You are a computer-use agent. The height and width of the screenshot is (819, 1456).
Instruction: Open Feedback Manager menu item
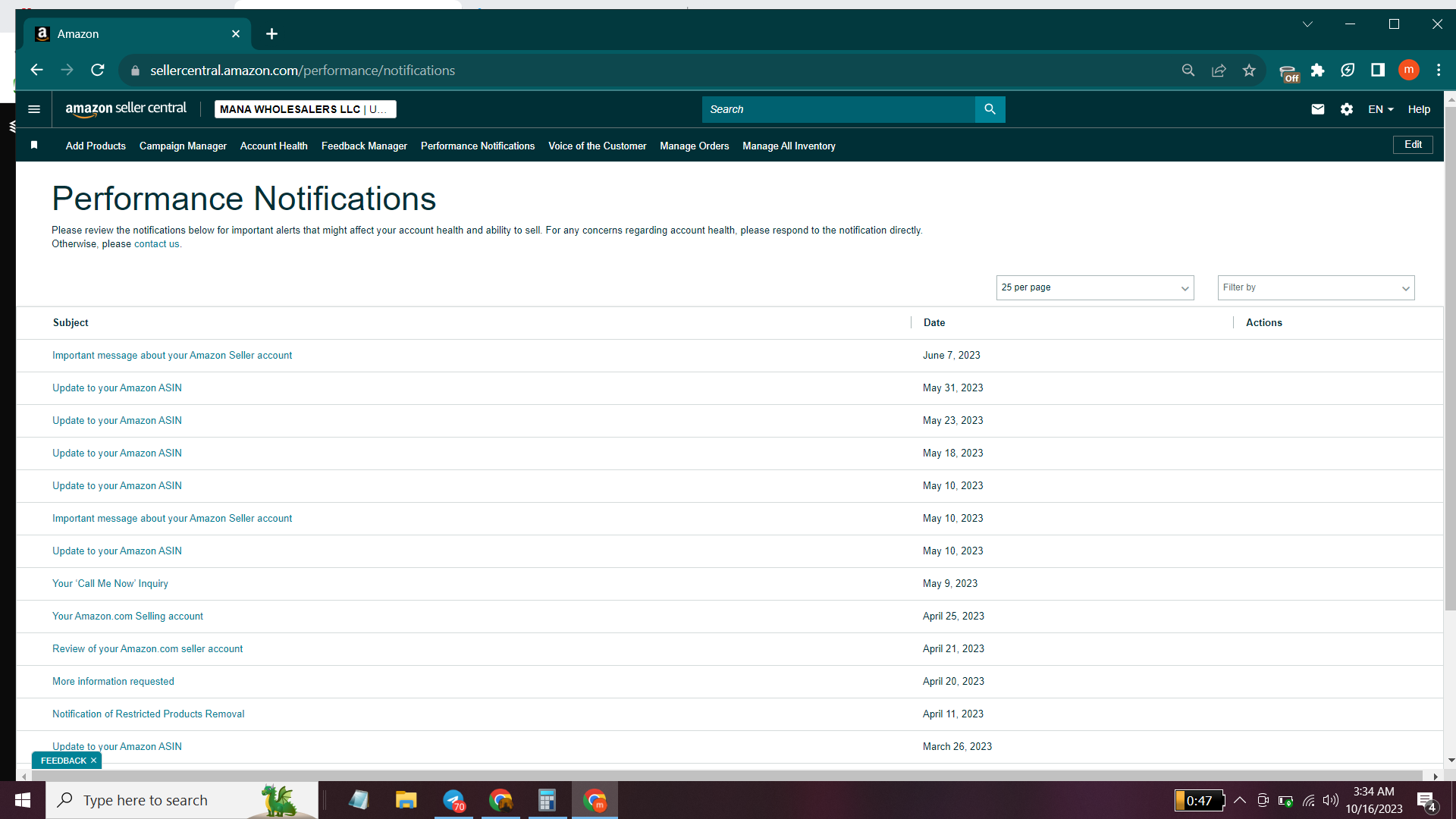tap(364, 146)
